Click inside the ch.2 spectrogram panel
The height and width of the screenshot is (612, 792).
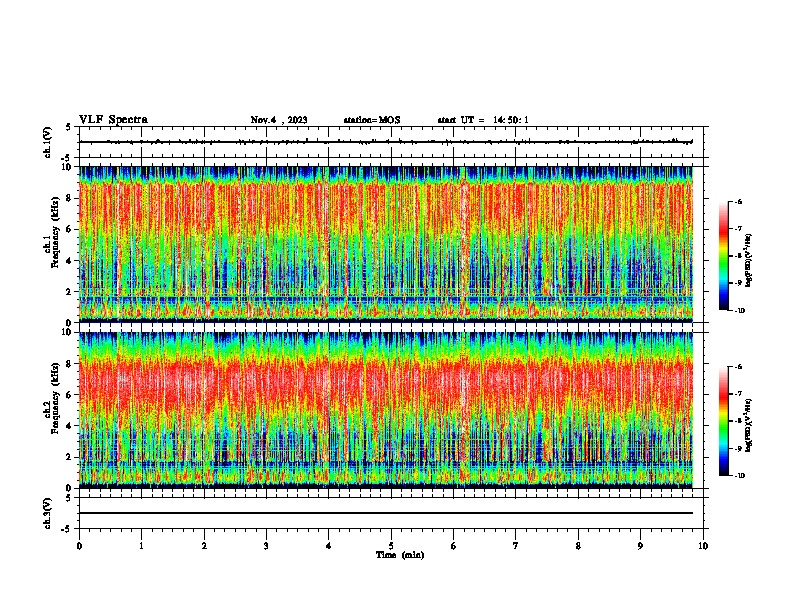point(386,410)
